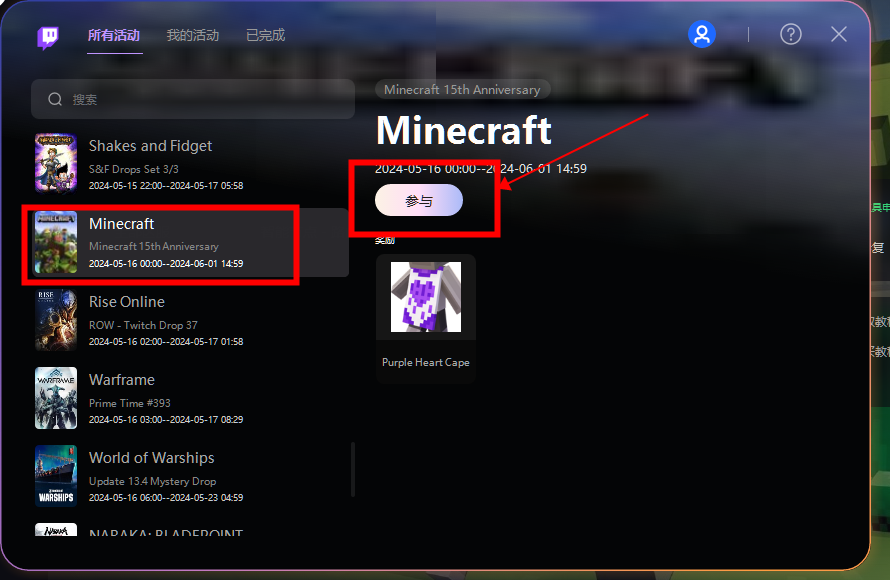Screen dimensions: 890x580
Task: Click the ROW - Twitch Drop 37 subtitle
Action: tap(143, 325)
